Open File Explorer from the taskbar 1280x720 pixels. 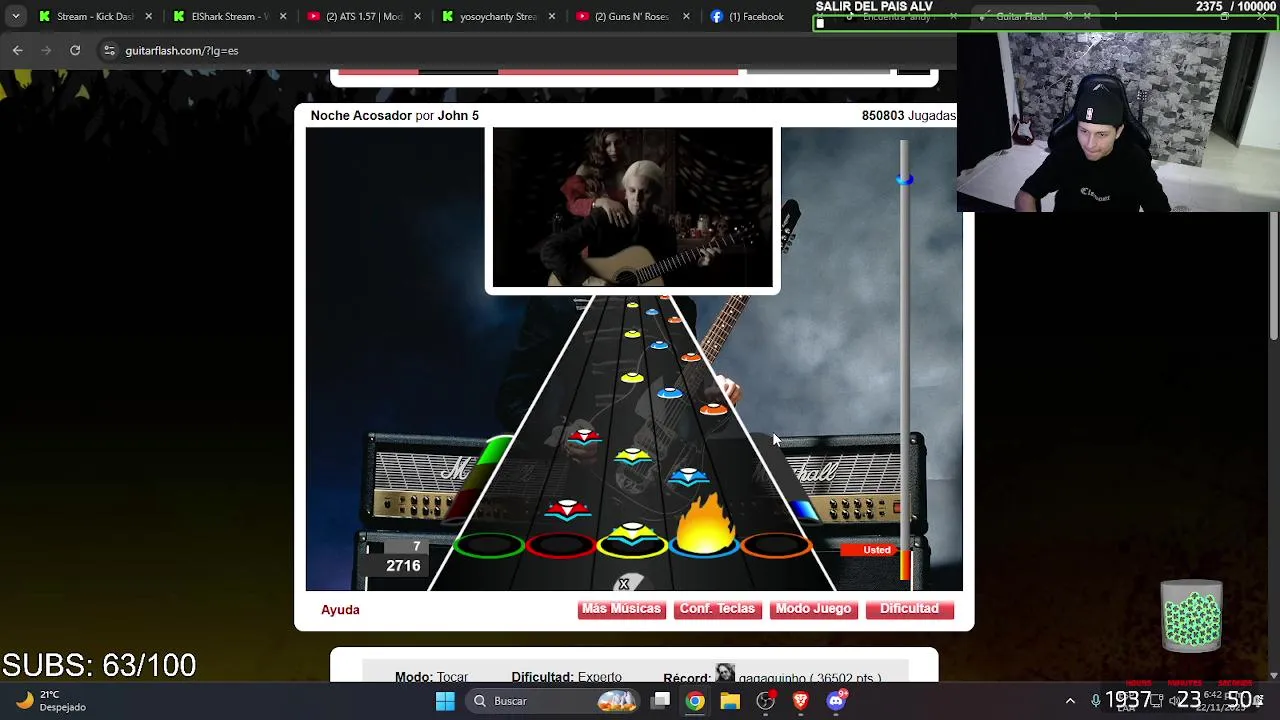[730, 701]
